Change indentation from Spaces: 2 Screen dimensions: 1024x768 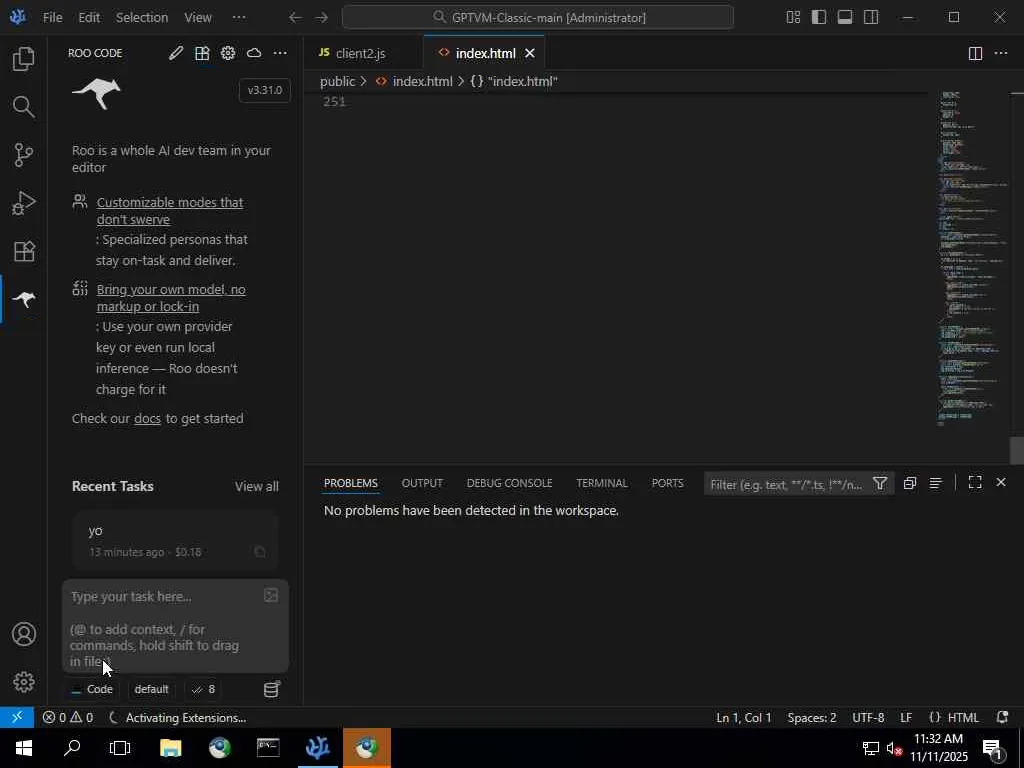pos(812,718)
